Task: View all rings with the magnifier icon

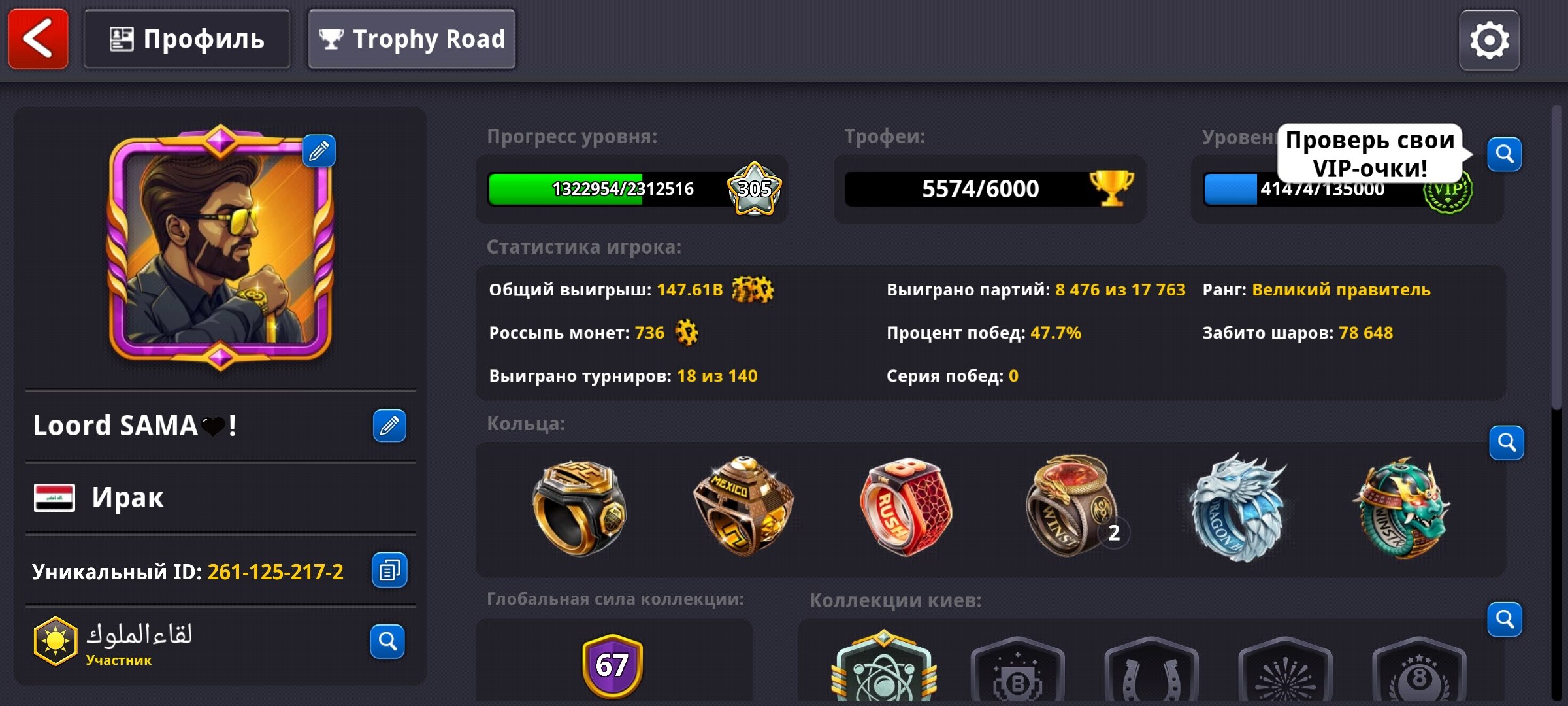Action: click(1507, 443)
